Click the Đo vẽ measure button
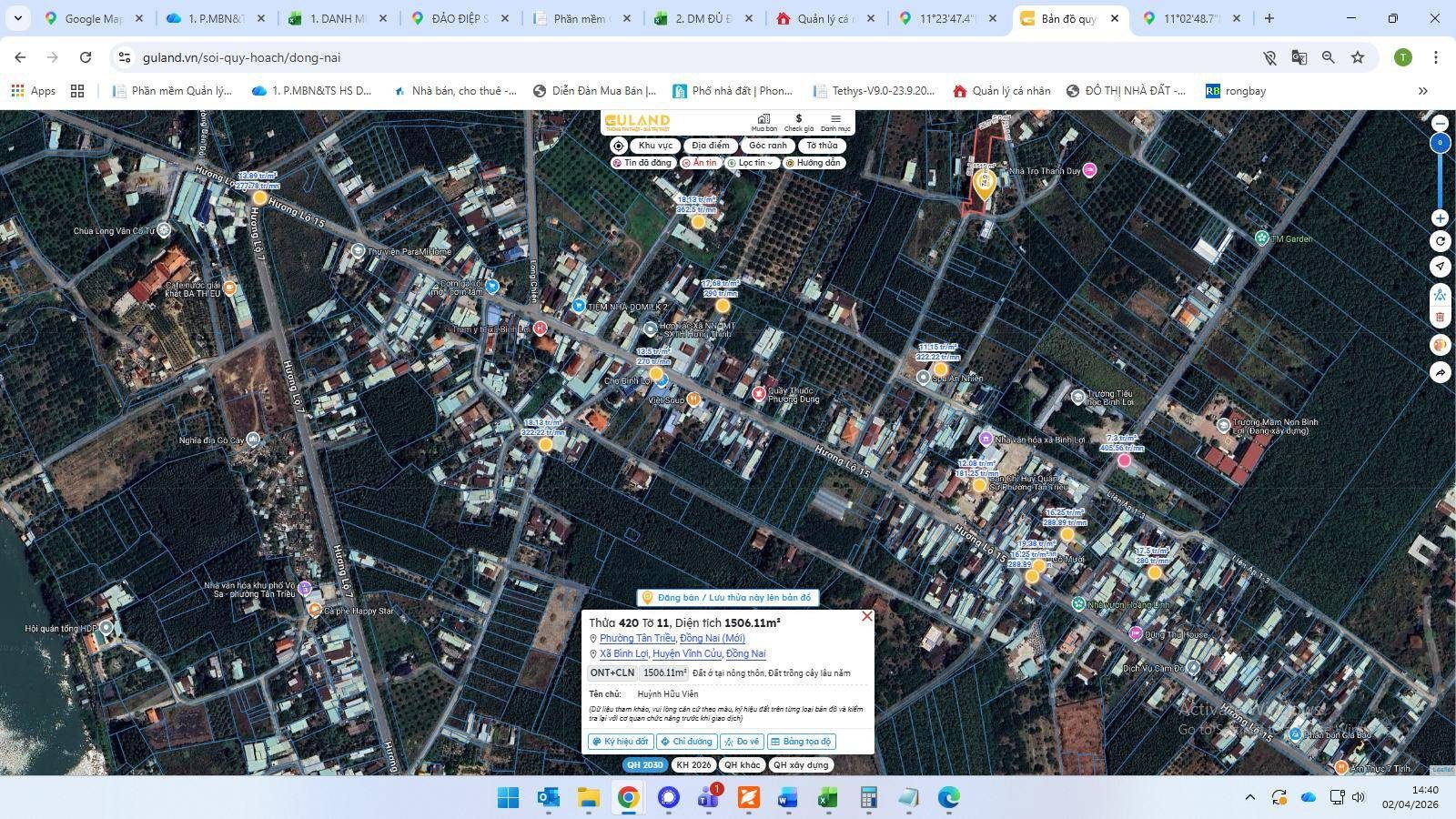Viewport: 1456px width, 819px height. pos(743,742)
